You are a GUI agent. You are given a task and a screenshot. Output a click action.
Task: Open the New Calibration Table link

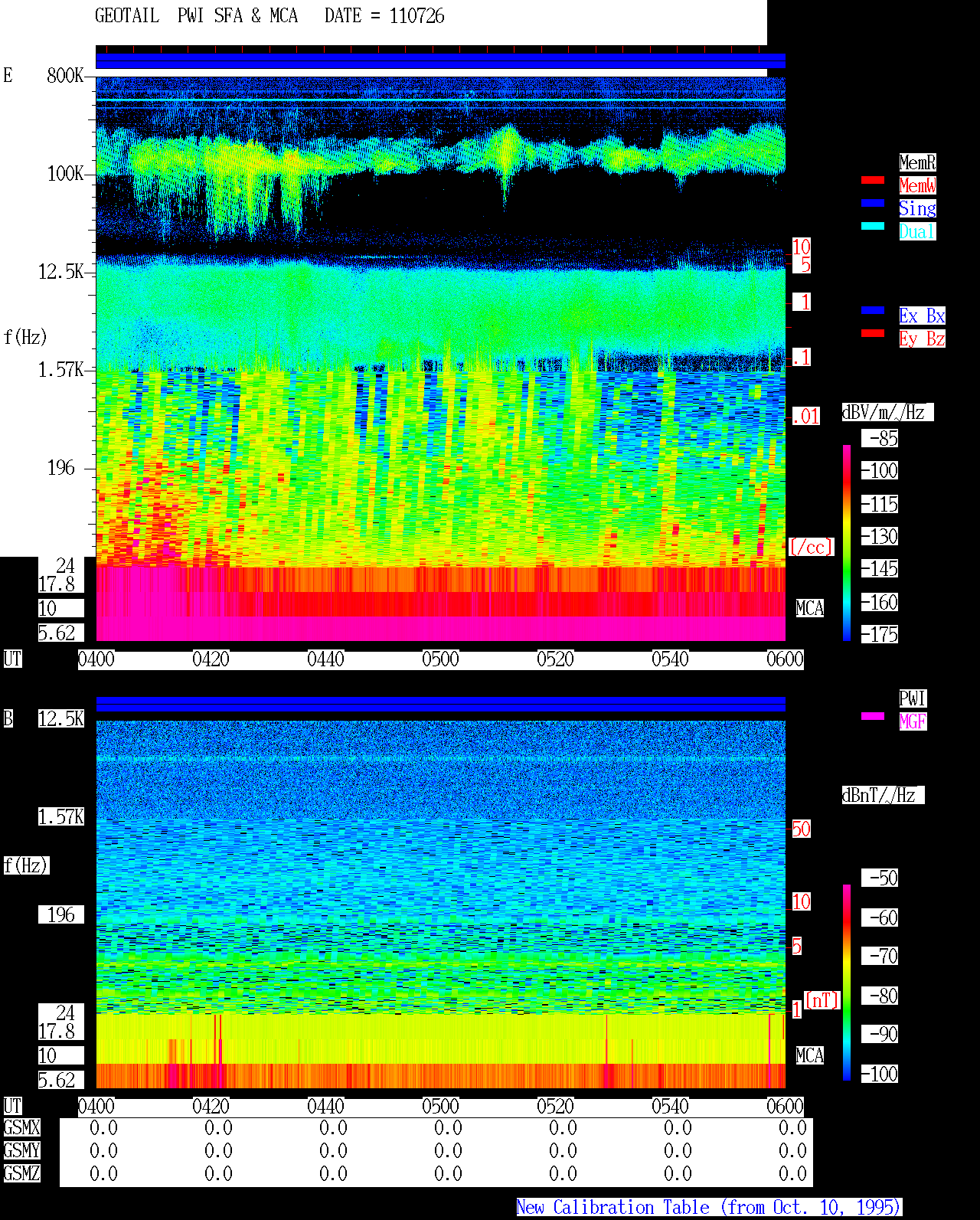pyautogui.click(x=709, y=1208)
